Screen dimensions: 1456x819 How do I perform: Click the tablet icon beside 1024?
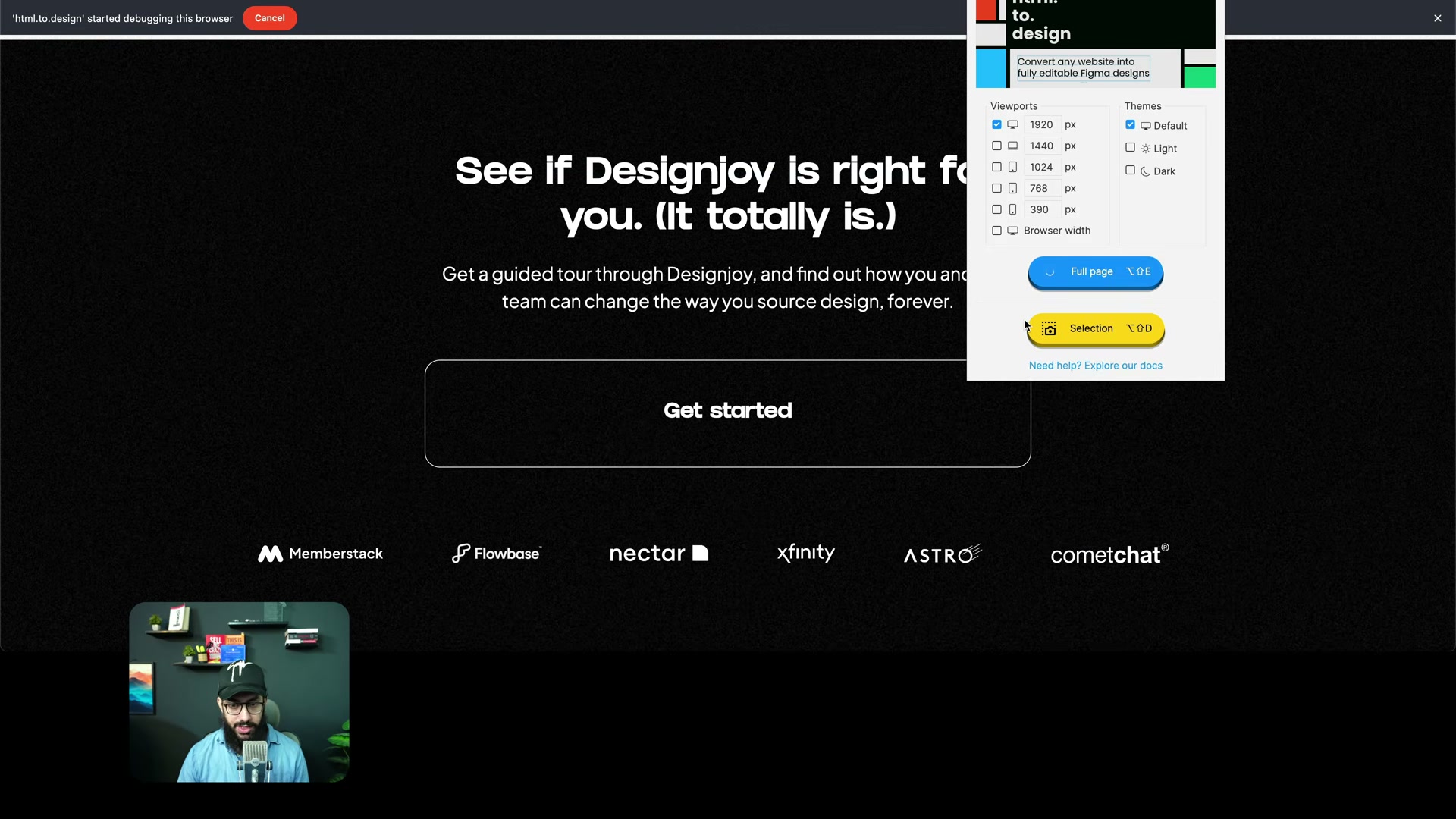click(x=1012, y=167)
